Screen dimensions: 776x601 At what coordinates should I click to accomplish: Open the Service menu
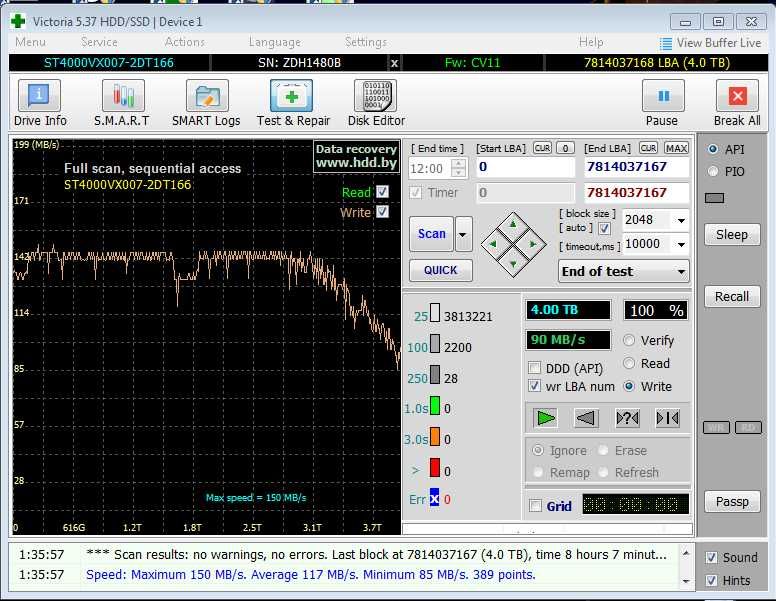(99, 42)
